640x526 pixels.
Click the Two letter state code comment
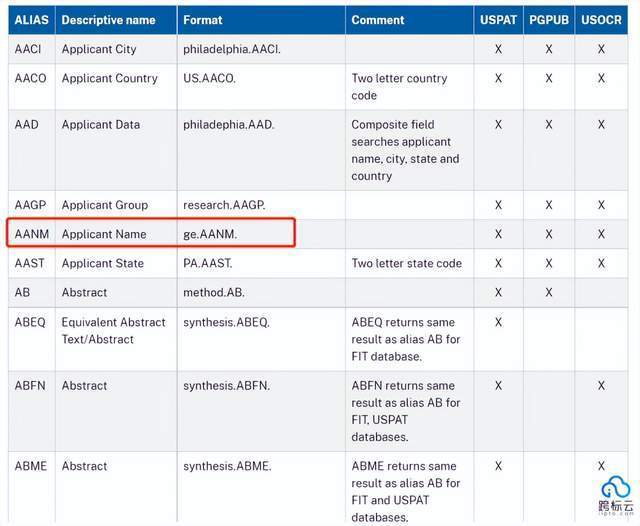pyautogui.click(x=407, y=263)
